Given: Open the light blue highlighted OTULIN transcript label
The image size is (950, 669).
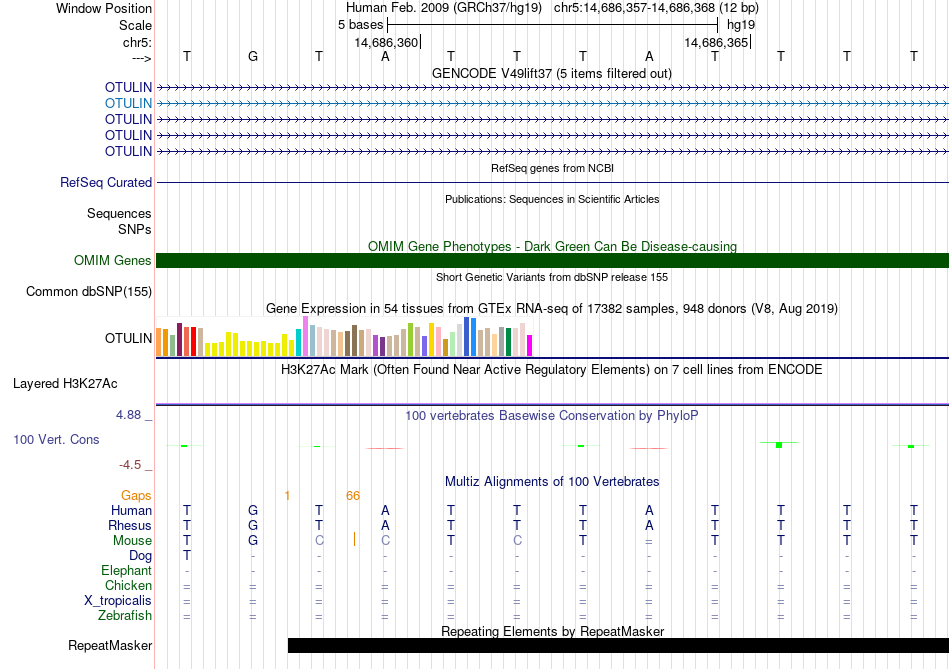Looking at the screenshot, I should coord(128,103).
